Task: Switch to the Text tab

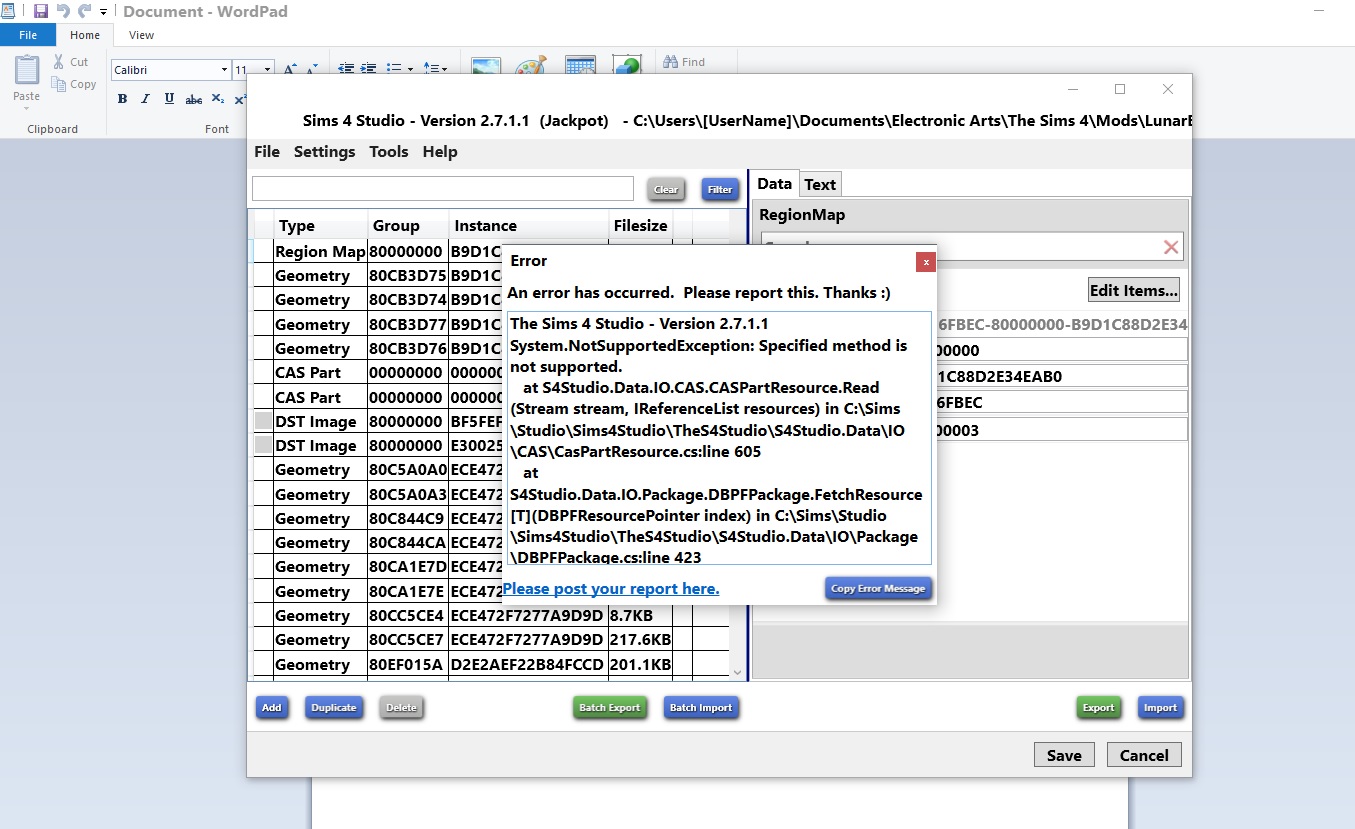Action: 820,184
